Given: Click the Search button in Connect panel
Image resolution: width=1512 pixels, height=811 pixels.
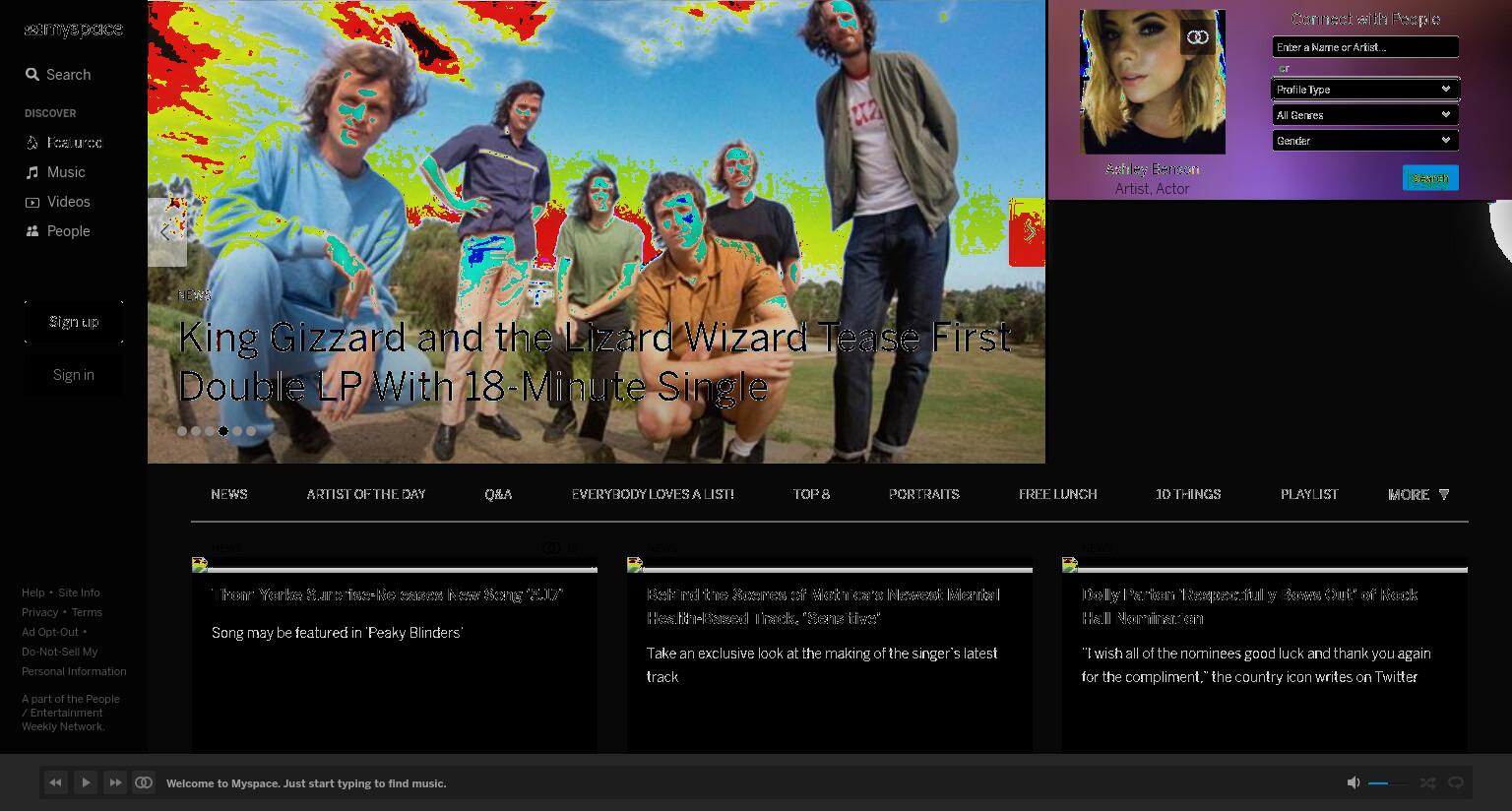Looking at the screenshot, I should click(x=1430, y=178).
